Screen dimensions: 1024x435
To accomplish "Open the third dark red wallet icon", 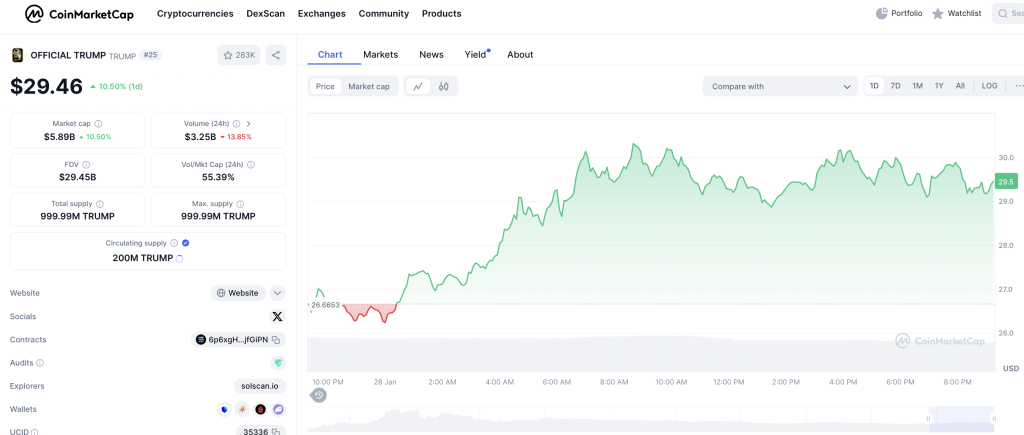I will 261,410.
